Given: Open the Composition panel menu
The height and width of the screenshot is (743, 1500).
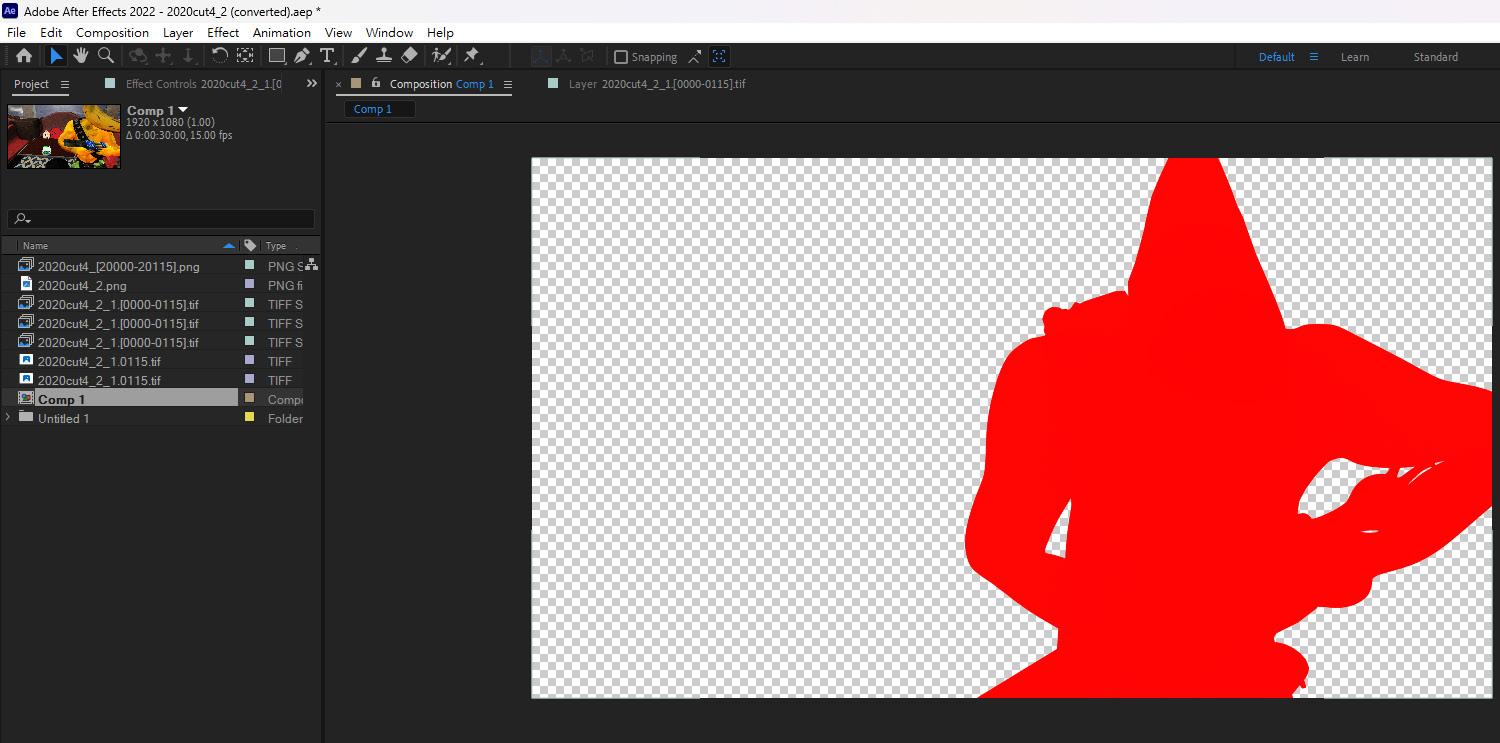Looking at the screenshot, I should 507,84.
